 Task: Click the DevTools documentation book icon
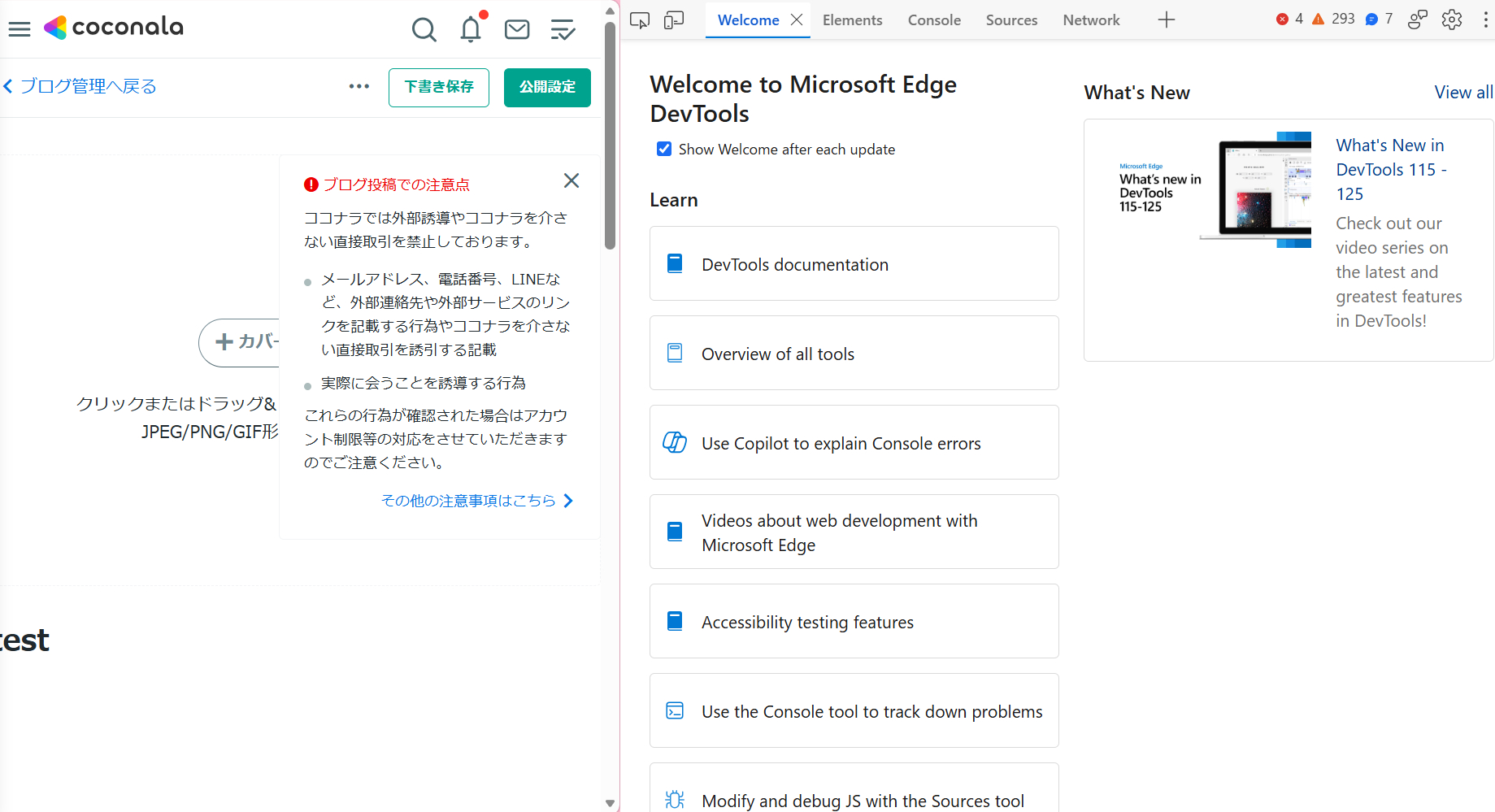coord(675,263)
